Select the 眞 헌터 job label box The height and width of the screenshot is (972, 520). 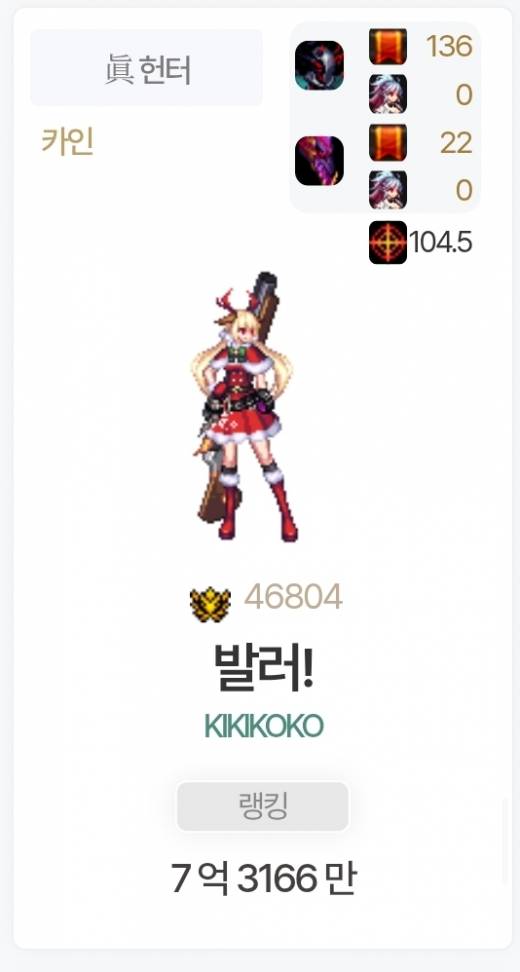click(x=146, y=68)
